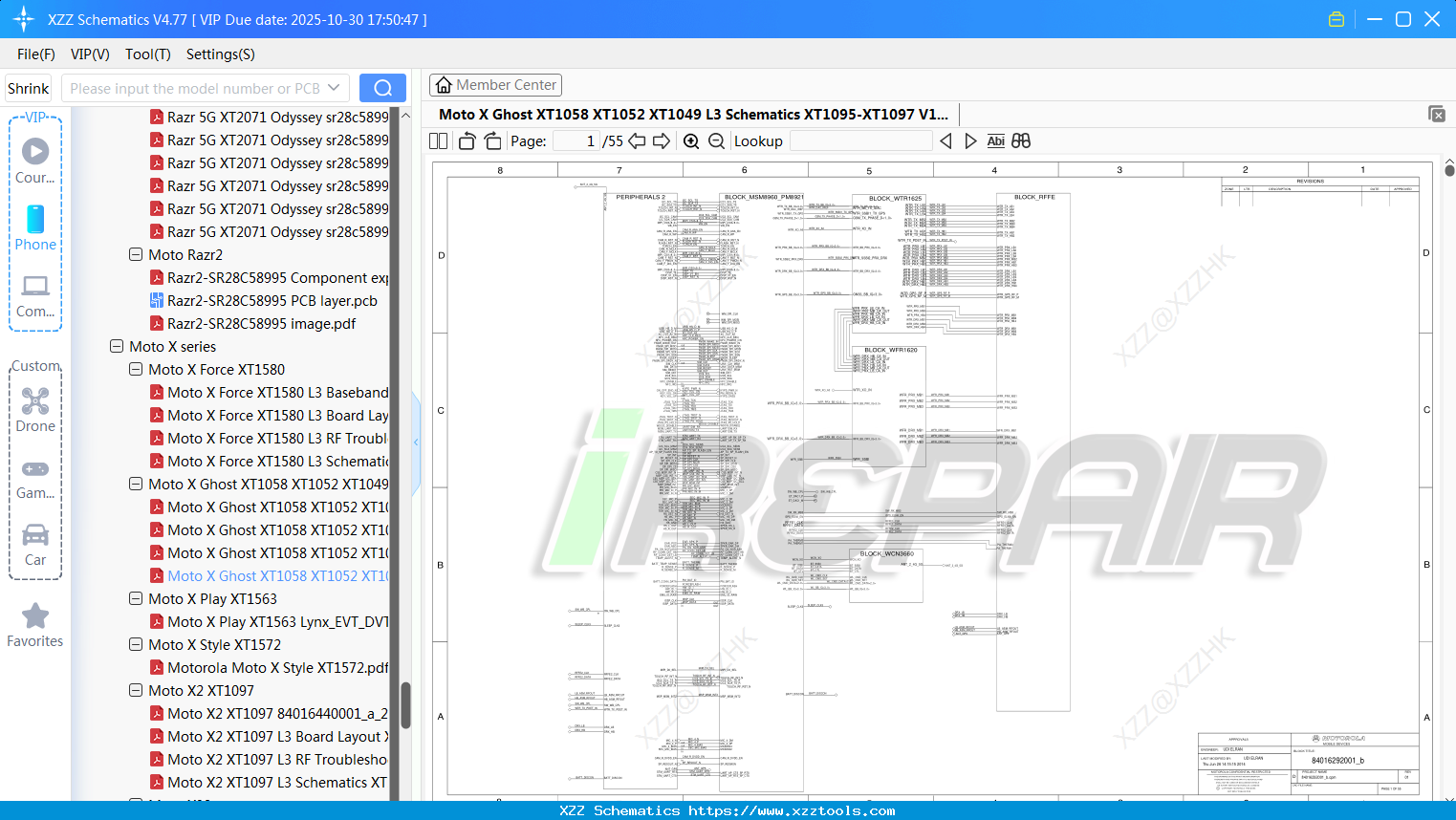Collapse the Moto Razr2 folder
This screenshot has width=1456, height=820.
(135, 254)
